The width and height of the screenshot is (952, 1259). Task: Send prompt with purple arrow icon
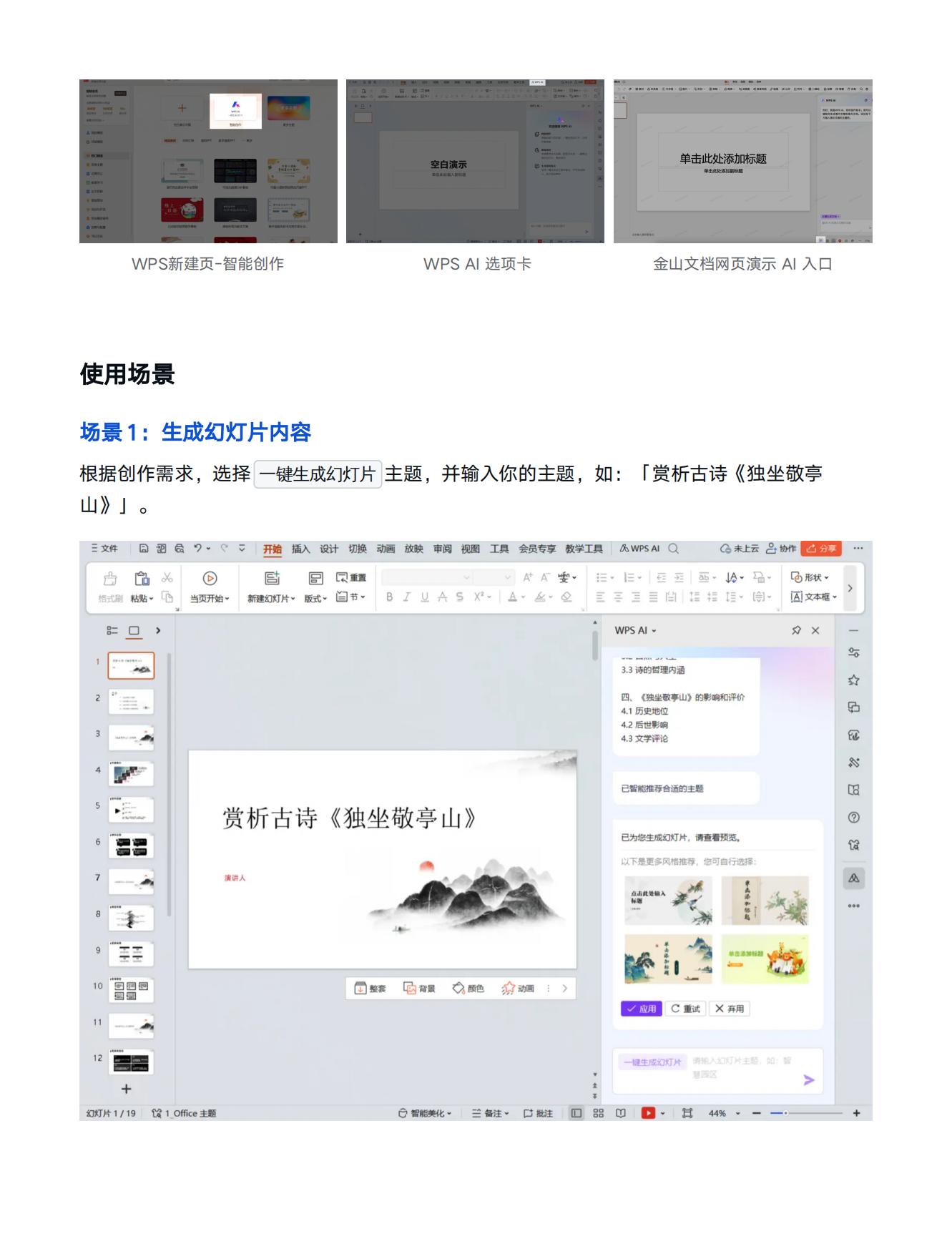[809, 1080]
